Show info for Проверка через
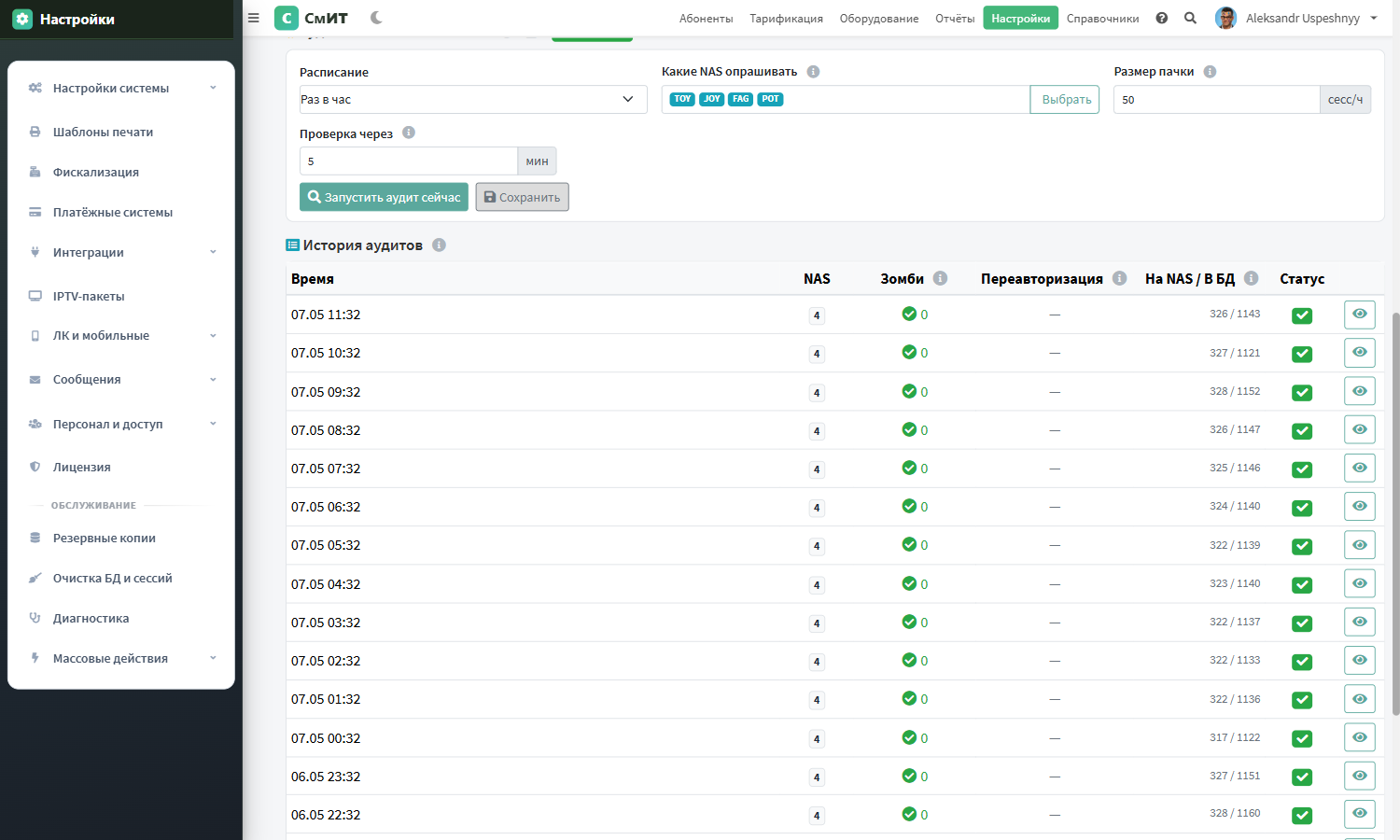Viewport: 1400px width, 840px height. tap(409, 133)
